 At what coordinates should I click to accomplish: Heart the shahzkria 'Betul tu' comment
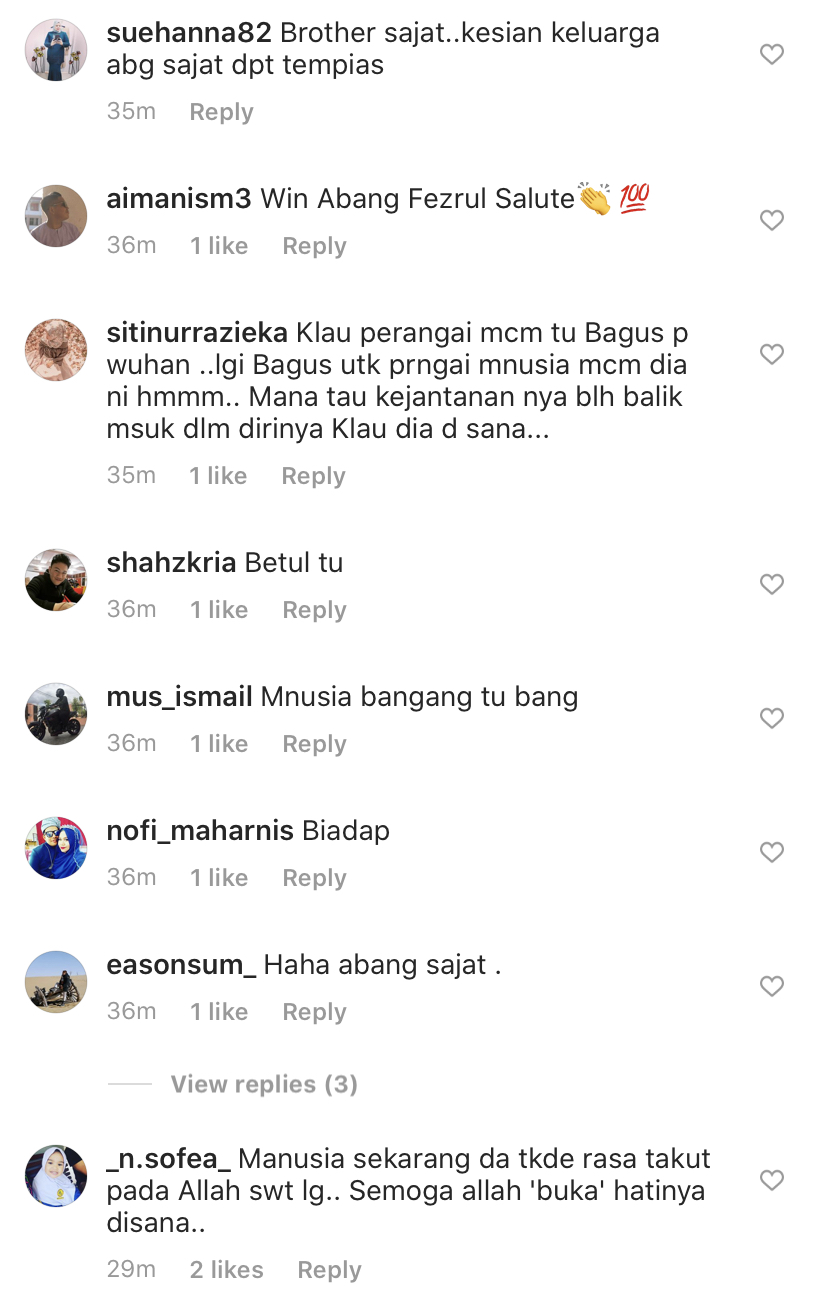coord(772,584)
